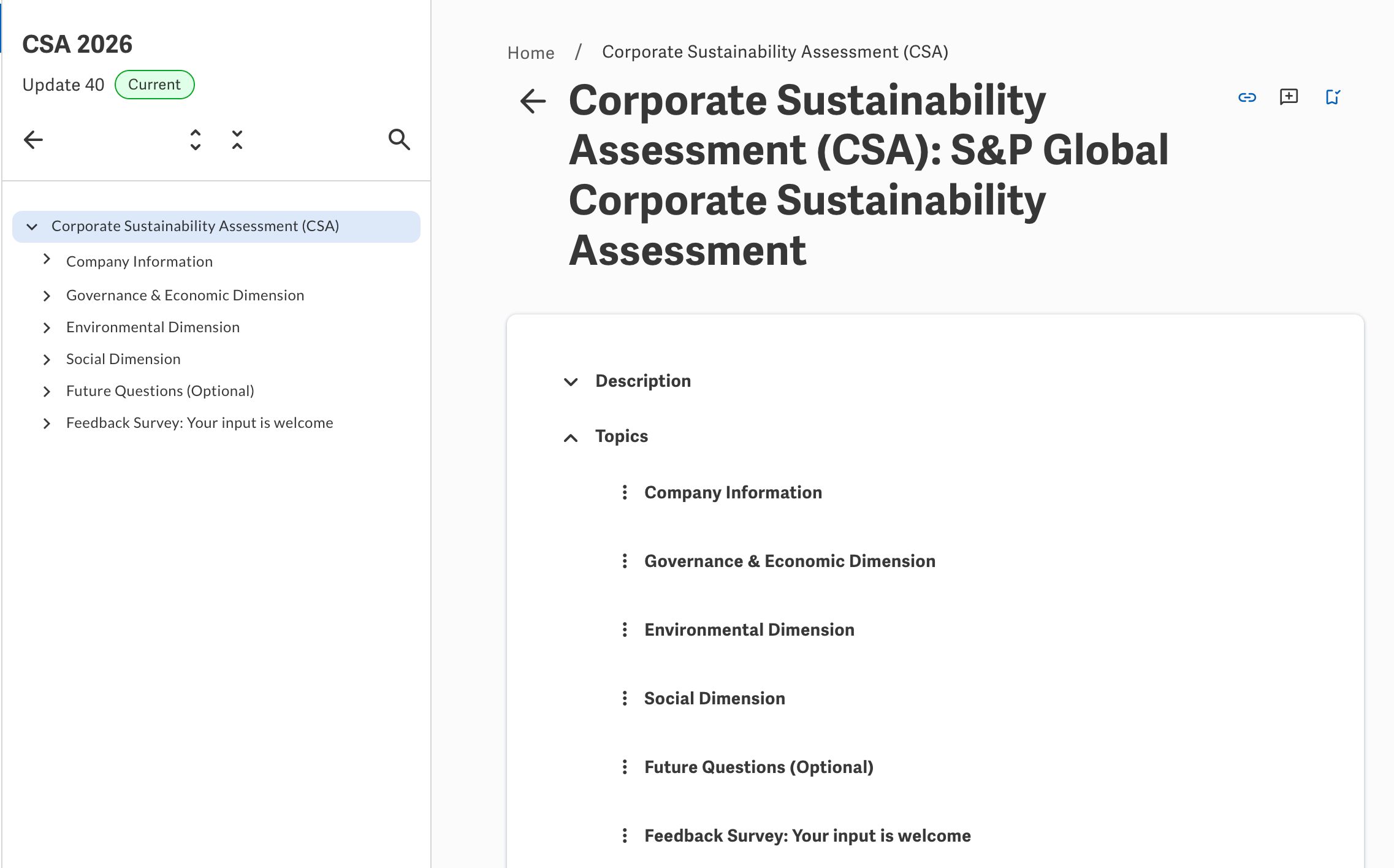Expand Environmental Dimension tree node
The image size is (1394, 868).
pyautogui.click(x=47, y=328)
